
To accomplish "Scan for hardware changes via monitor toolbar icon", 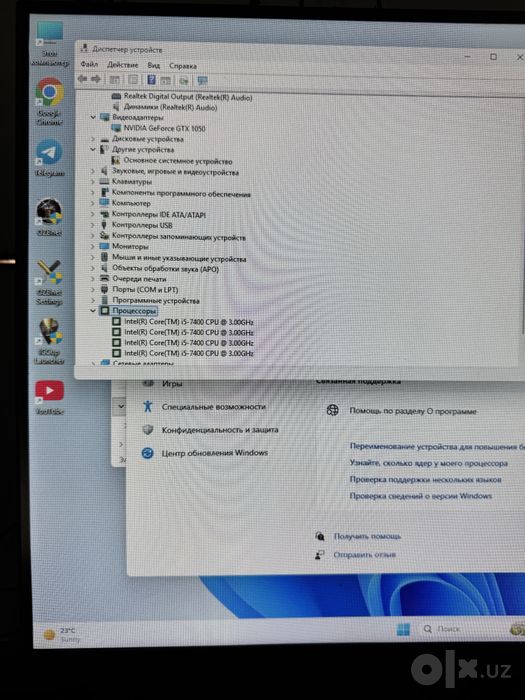I will tap(203, 81).
